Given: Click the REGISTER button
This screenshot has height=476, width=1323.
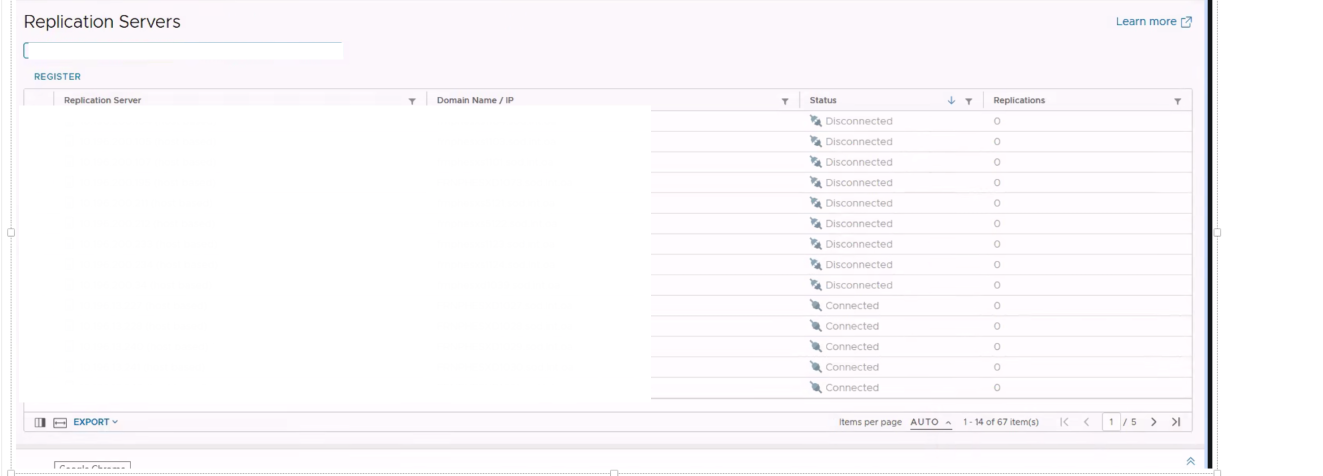Looking at the screenshot, I should [x=57, y=77].
